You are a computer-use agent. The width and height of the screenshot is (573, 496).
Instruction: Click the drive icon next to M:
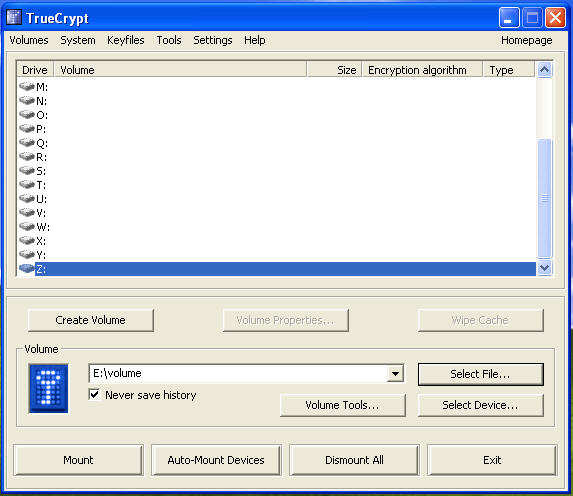[x=26, y=87]
